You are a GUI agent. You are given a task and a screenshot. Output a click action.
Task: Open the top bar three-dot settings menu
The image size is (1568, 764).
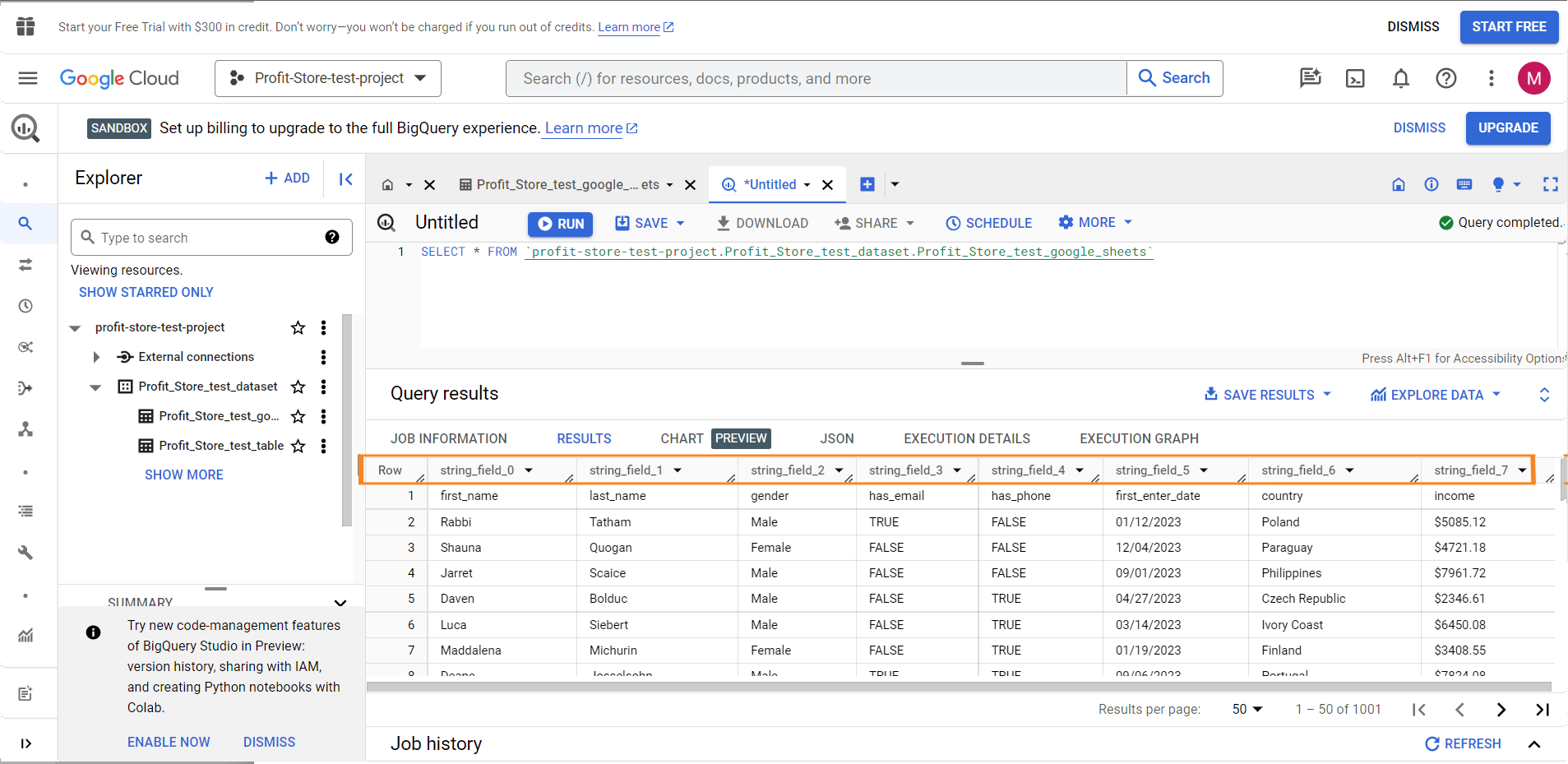click(x=1491, y=78)
